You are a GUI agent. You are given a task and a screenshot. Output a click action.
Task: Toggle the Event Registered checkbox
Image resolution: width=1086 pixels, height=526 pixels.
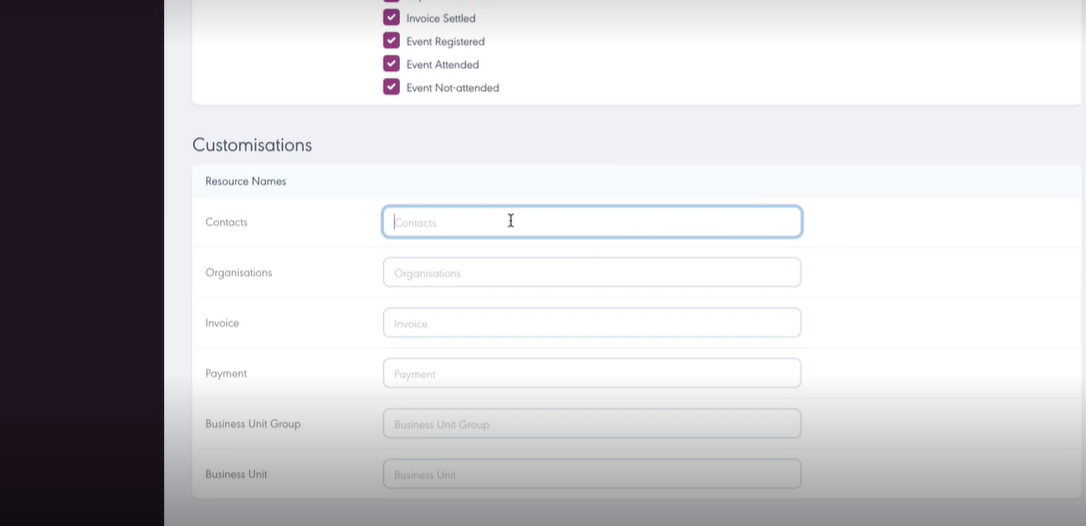click(391, 41)
